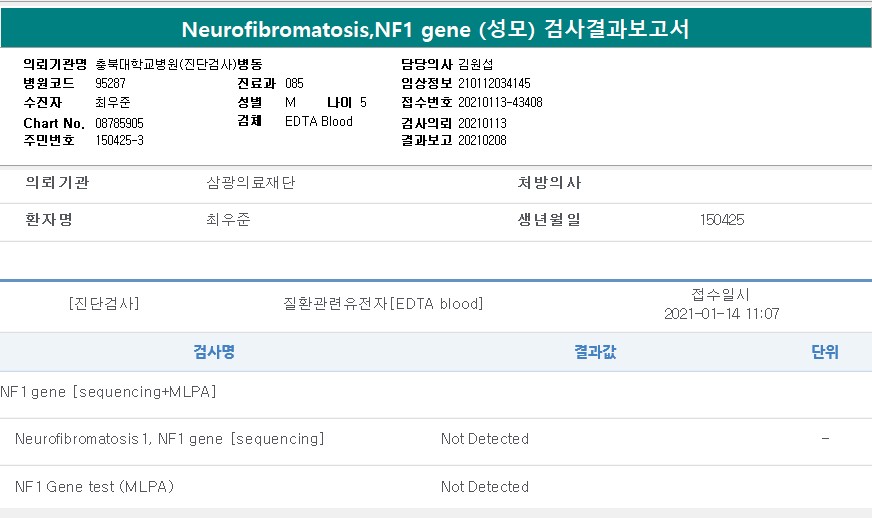Click sequencing result Not Detected value
872x518 pixels.
(x=484, y=439)
